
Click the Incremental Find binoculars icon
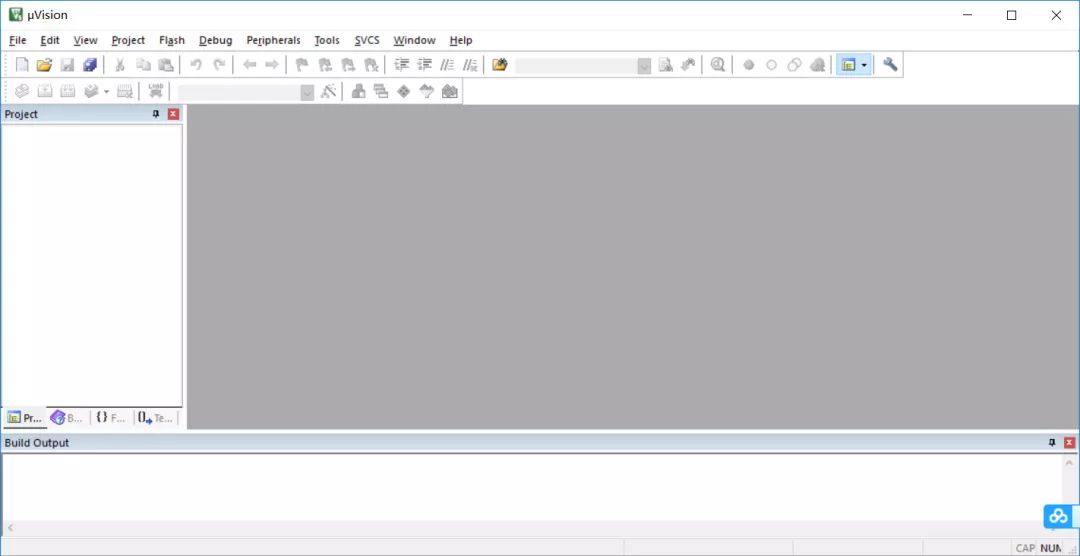coord(687,65)
